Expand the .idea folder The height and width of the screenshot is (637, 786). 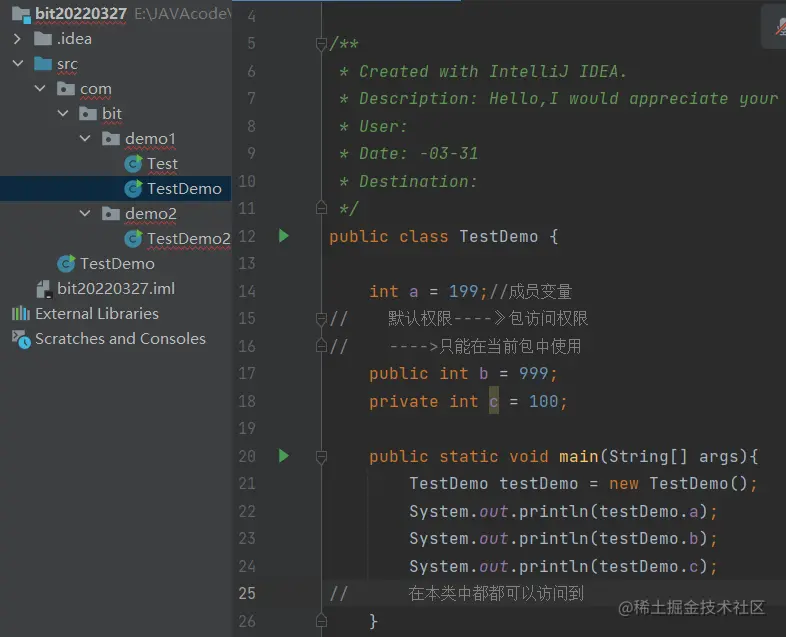[x=18, y=39]
